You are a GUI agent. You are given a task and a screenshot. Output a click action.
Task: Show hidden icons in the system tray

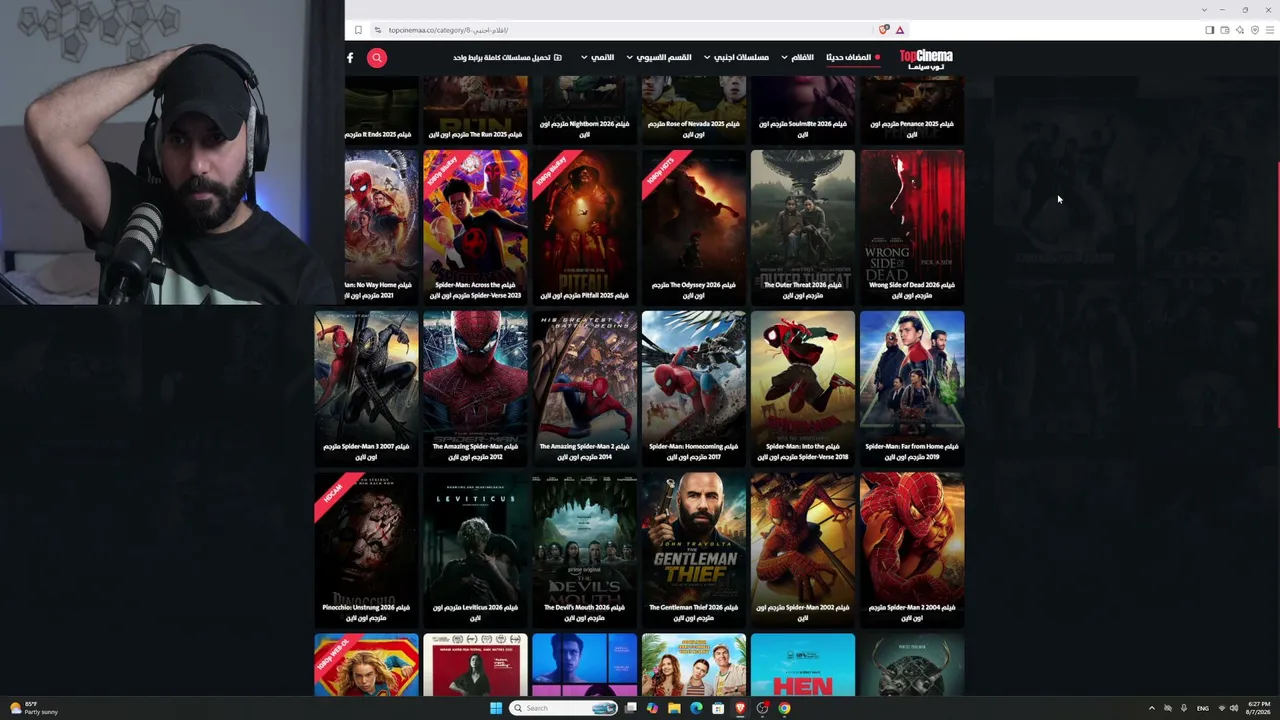pos(1151,708)
